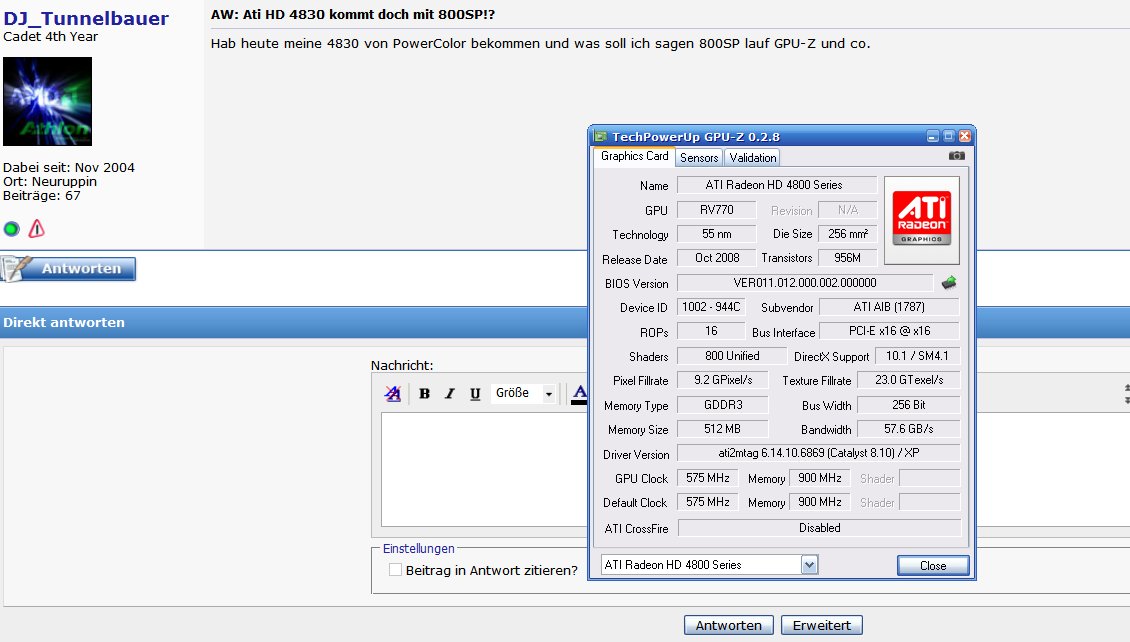The width and height of the screenshot is (1130, 642).
Task: Click the ATI CrossFire 'Disabled' field
Action: (x=819, y=528)
